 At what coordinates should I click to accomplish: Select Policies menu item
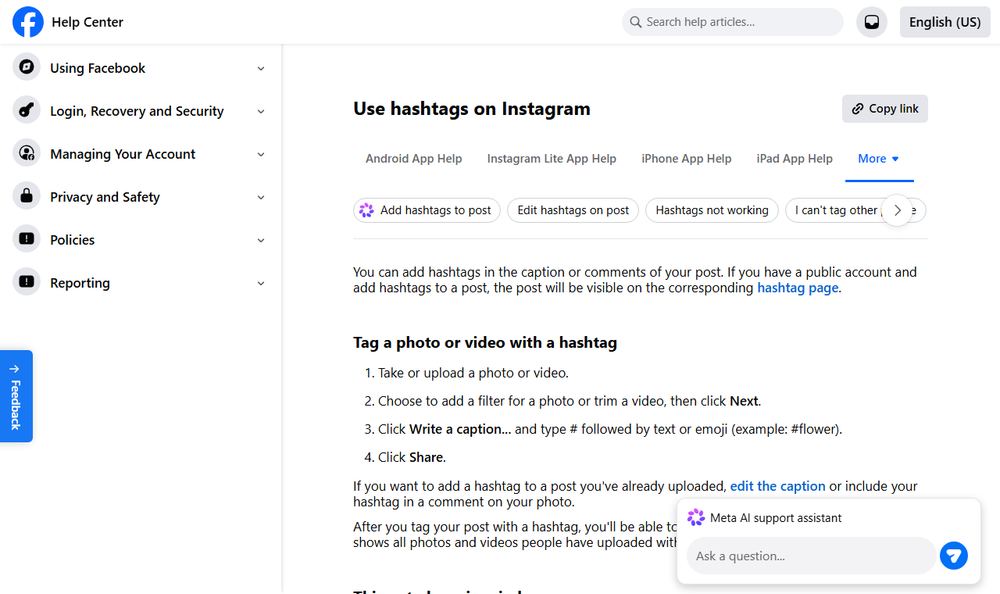pyautogui.click(x=140, y=240)
